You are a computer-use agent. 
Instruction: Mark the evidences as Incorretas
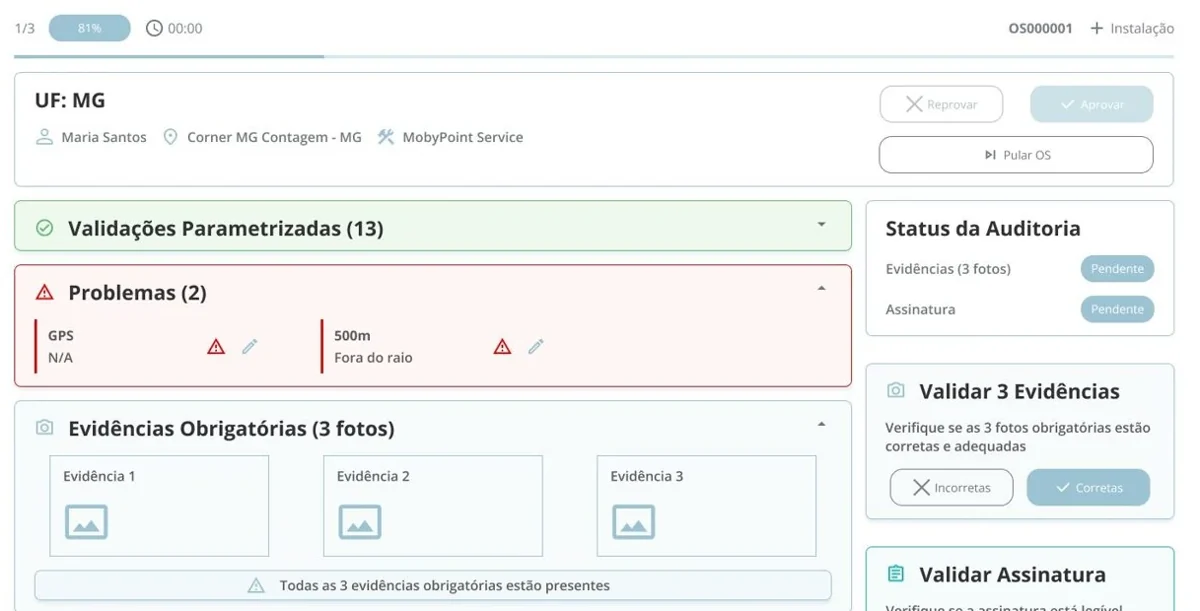coord(951,487)
